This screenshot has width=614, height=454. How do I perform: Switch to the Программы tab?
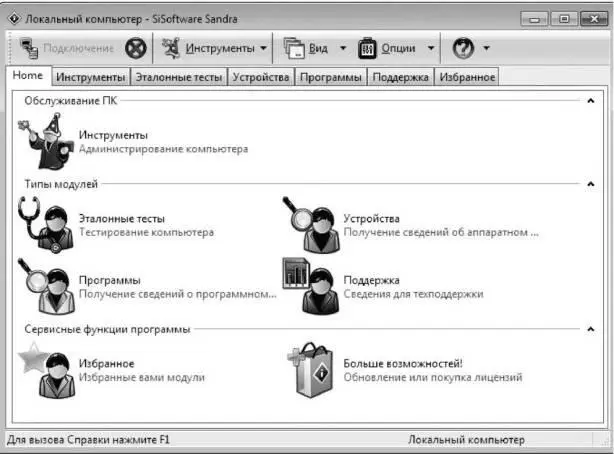coord(330,77)
